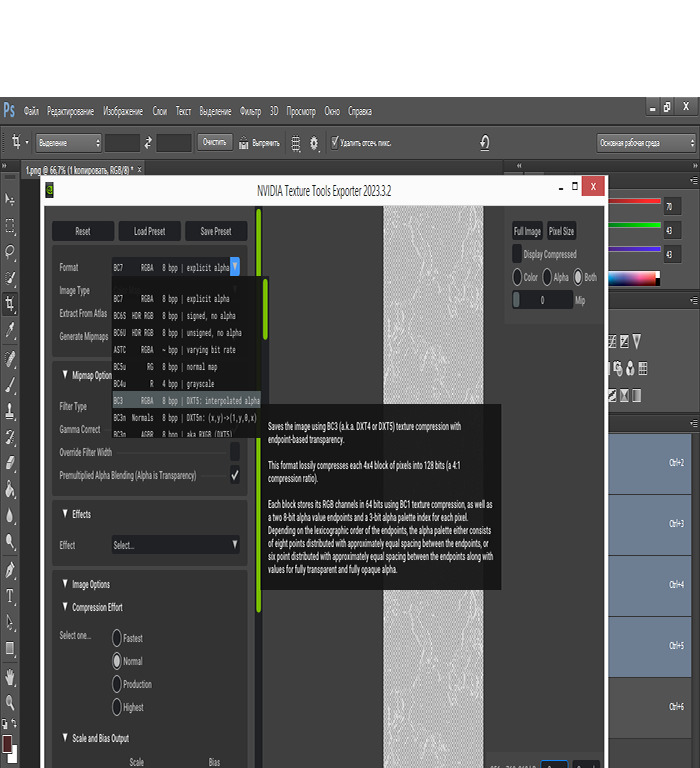Click the crop overlay grid options icon
The height and width of the screenshot is (768, 700).
point(296,143)
